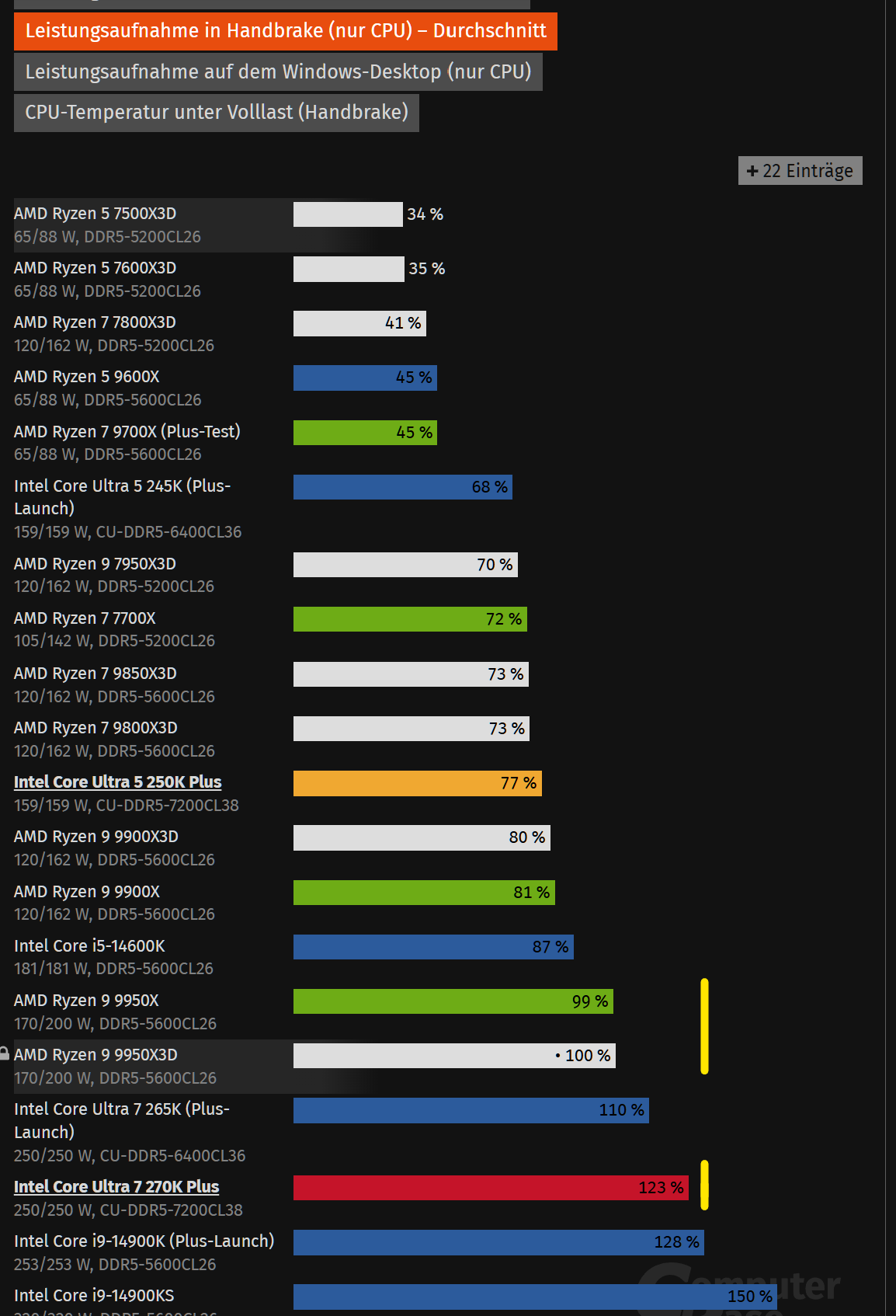The image size is (896, 1316).
Task: Switch to Leistungsaufnahme auf dem Windows-Desktop tab
Action: [x=278, y=72]
